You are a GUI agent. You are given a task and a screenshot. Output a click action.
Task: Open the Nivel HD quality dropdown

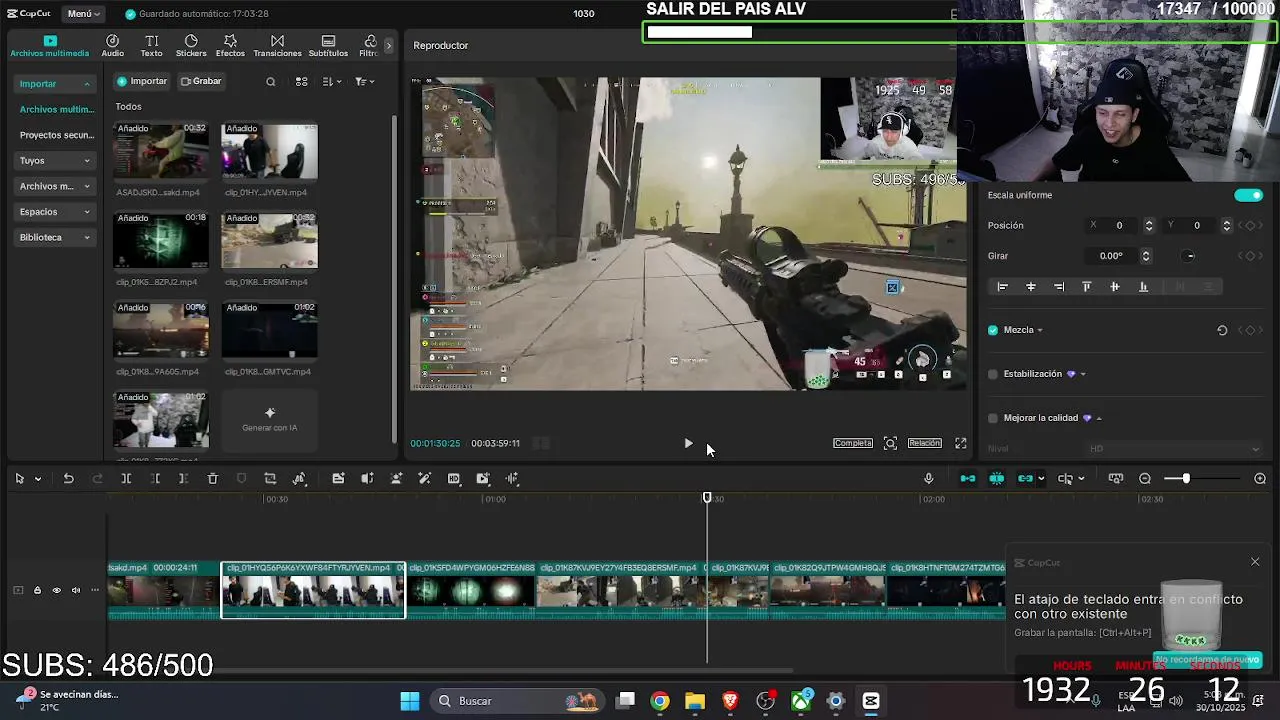tap(1175, 449)
